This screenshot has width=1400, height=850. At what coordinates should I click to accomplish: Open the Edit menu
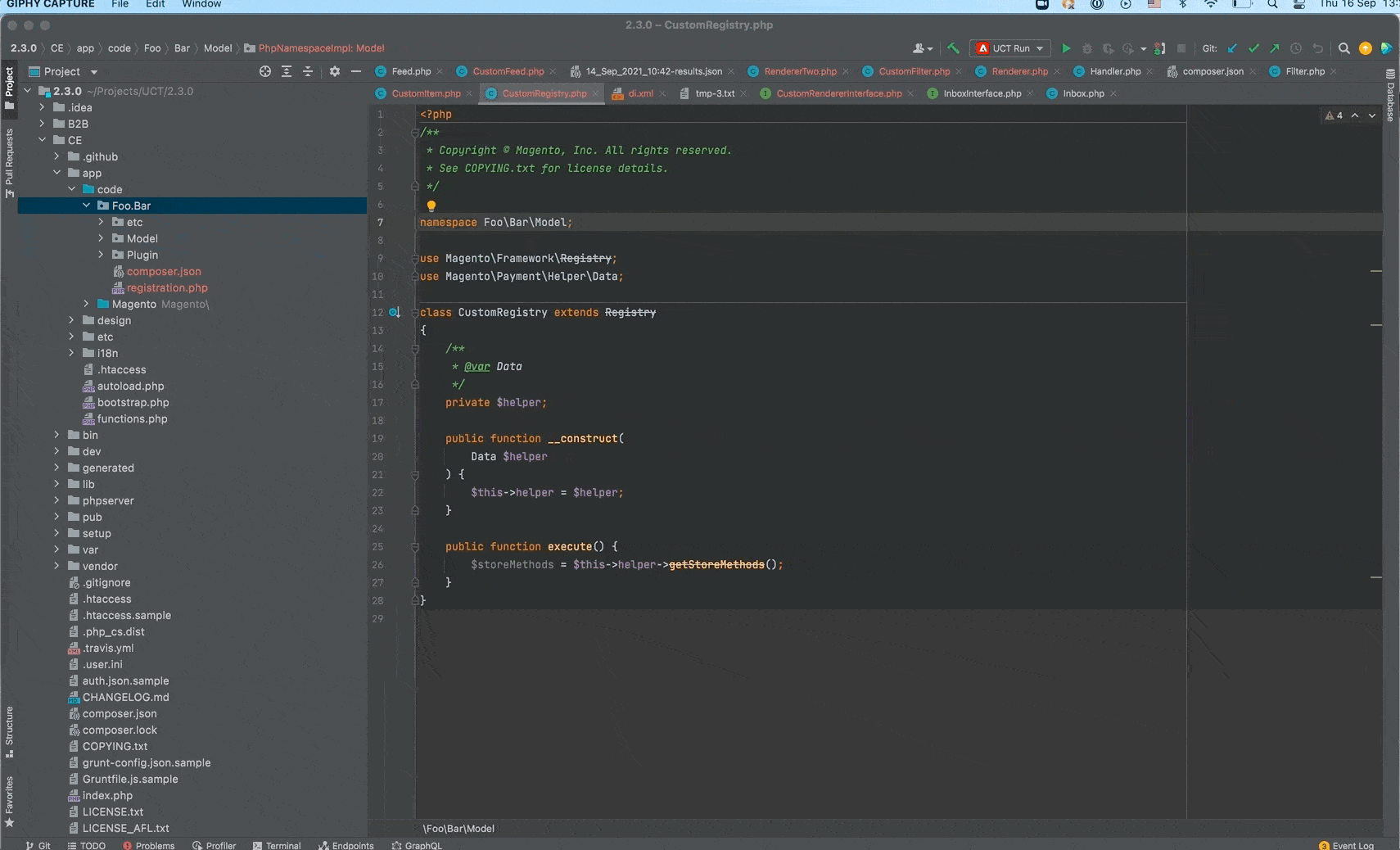click(x=156, y=4)
